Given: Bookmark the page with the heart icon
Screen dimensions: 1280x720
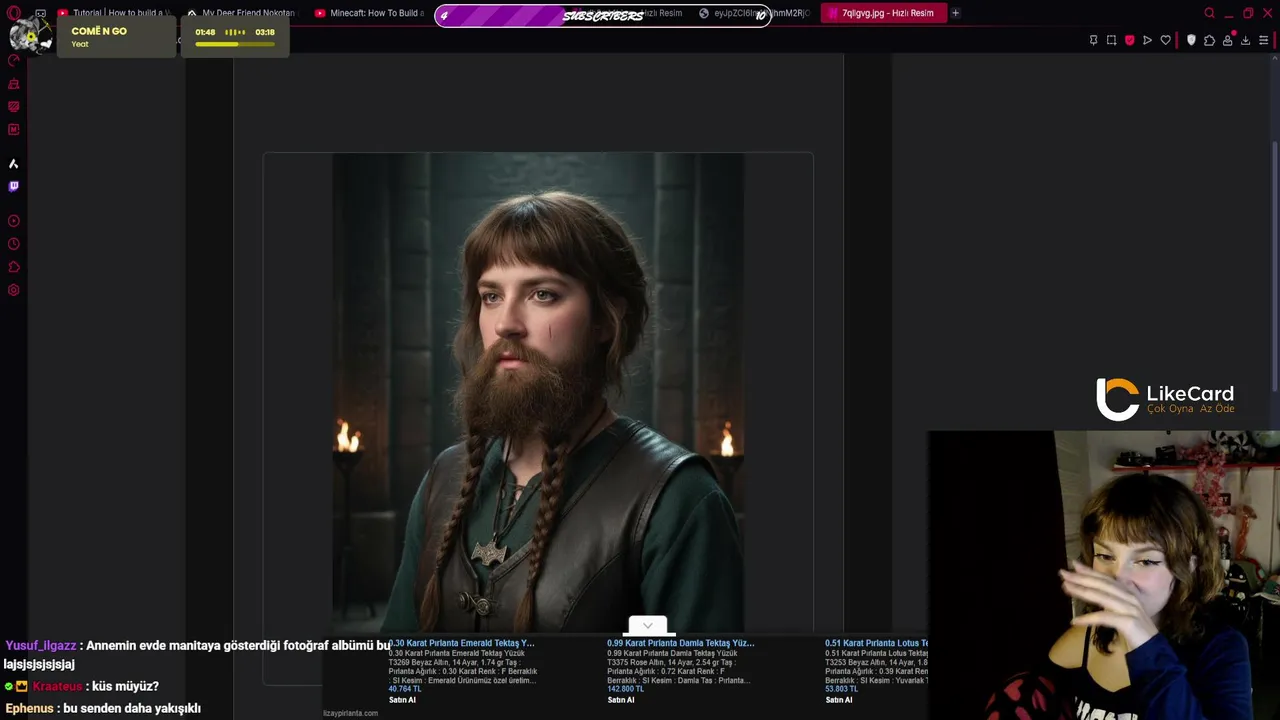Looking at the screenshot, I should [1165, 40].
